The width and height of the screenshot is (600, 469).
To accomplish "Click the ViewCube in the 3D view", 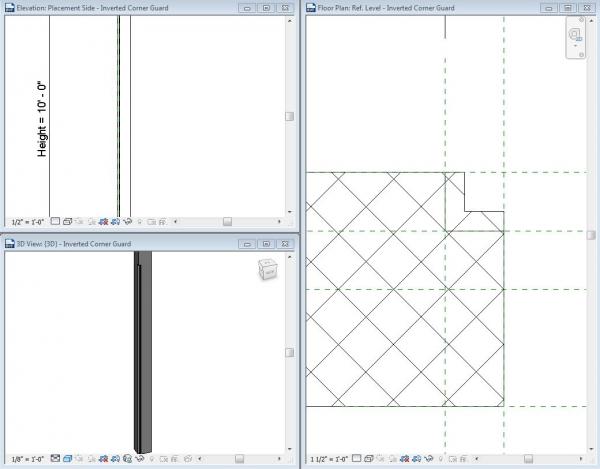I will point(268,269).
